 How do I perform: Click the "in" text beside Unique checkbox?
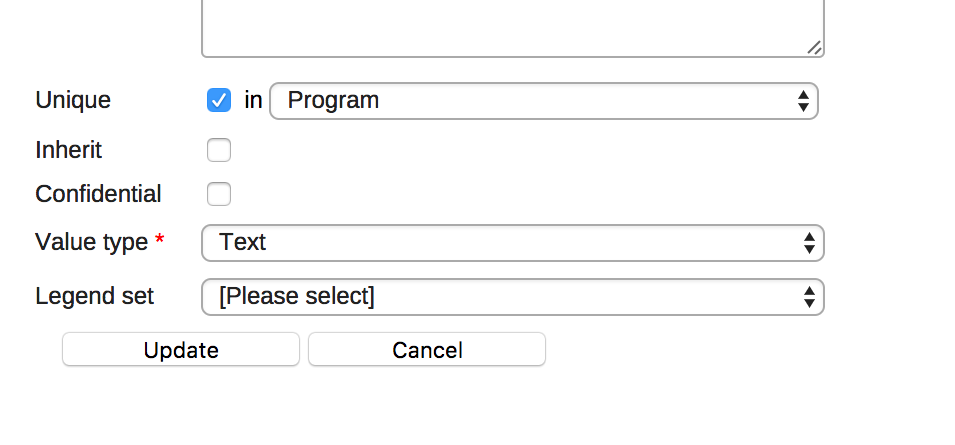253,100
